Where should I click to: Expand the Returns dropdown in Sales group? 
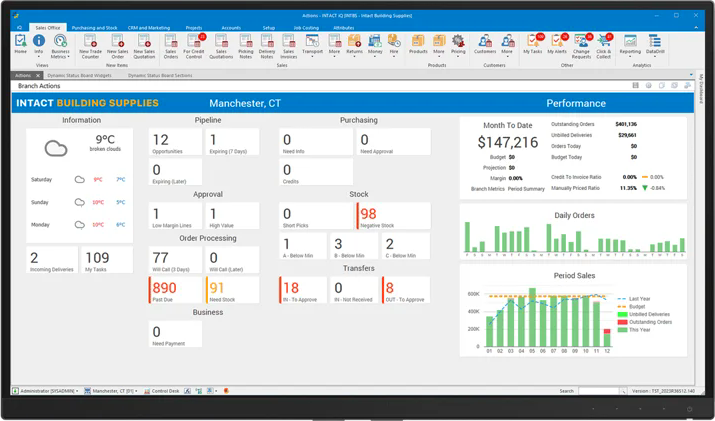[354, 57]
